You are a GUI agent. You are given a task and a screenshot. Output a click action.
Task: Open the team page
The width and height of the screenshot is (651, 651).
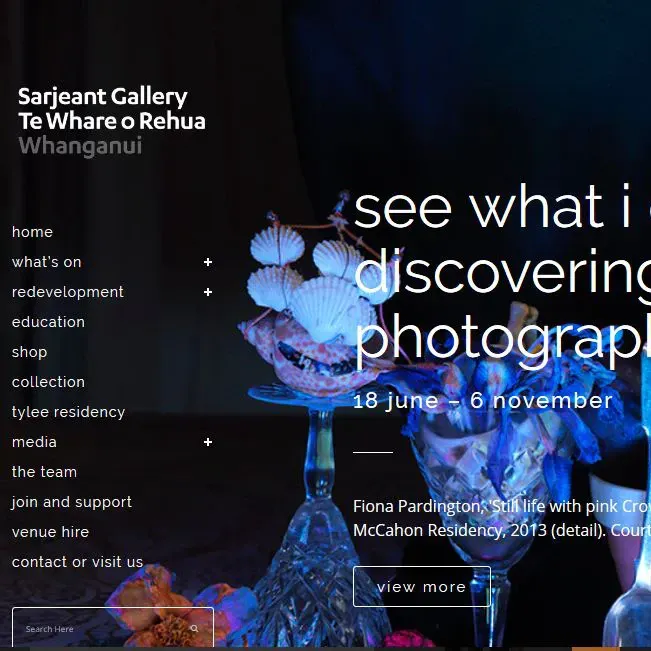44,472
